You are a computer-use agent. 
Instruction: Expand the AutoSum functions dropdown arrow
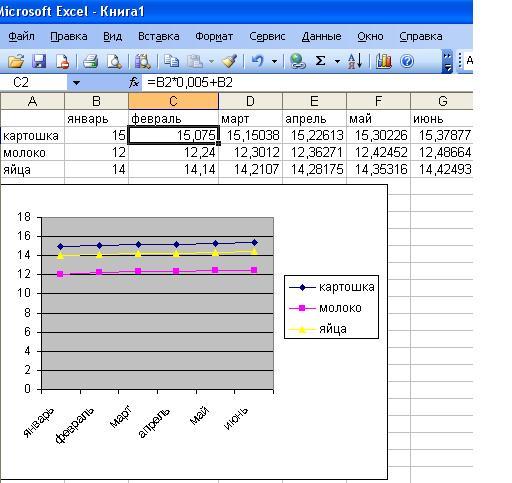(x=337, y=61)
